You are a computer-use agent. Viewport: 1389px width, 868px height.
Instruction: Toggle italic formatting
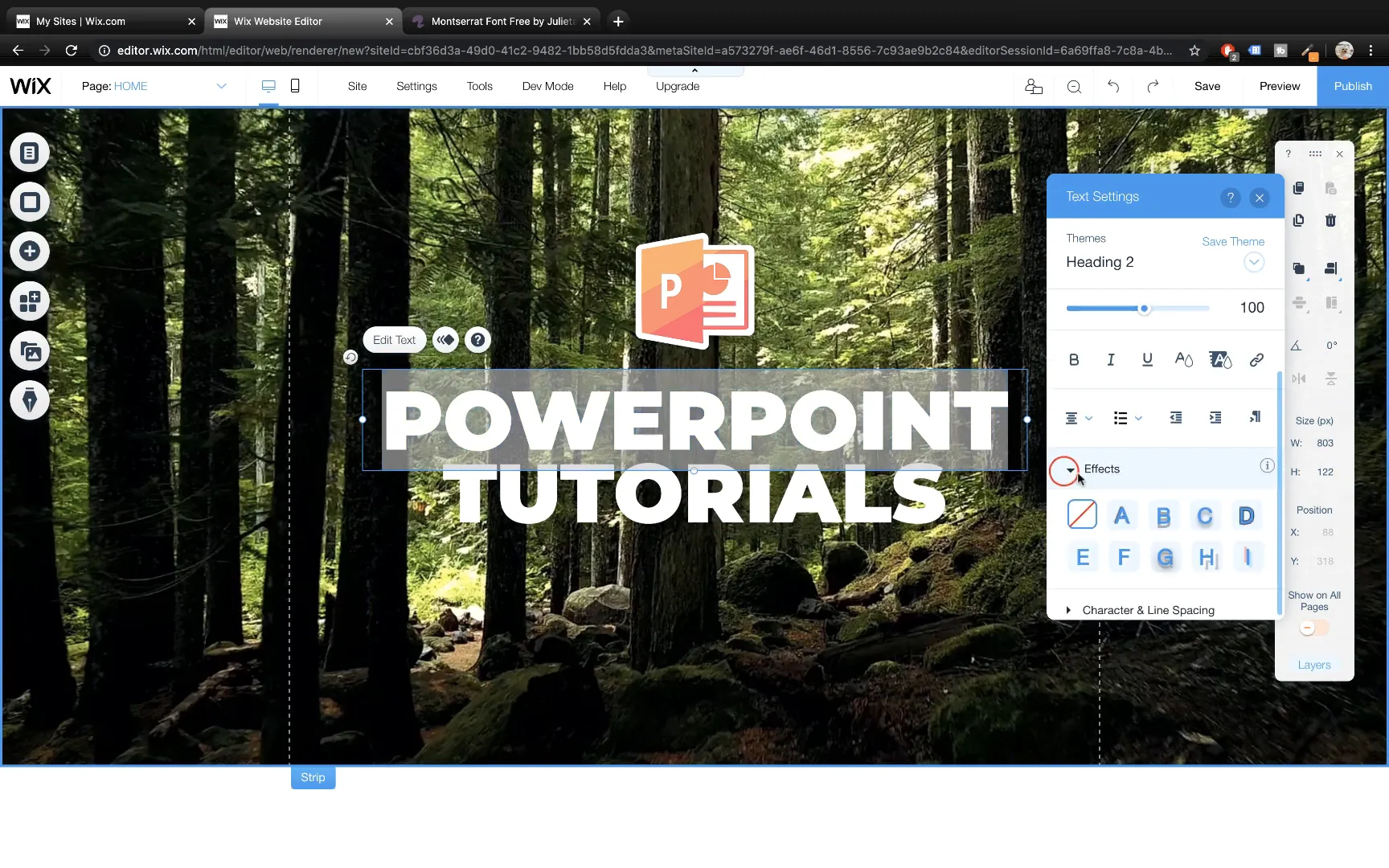point(1111,360)
